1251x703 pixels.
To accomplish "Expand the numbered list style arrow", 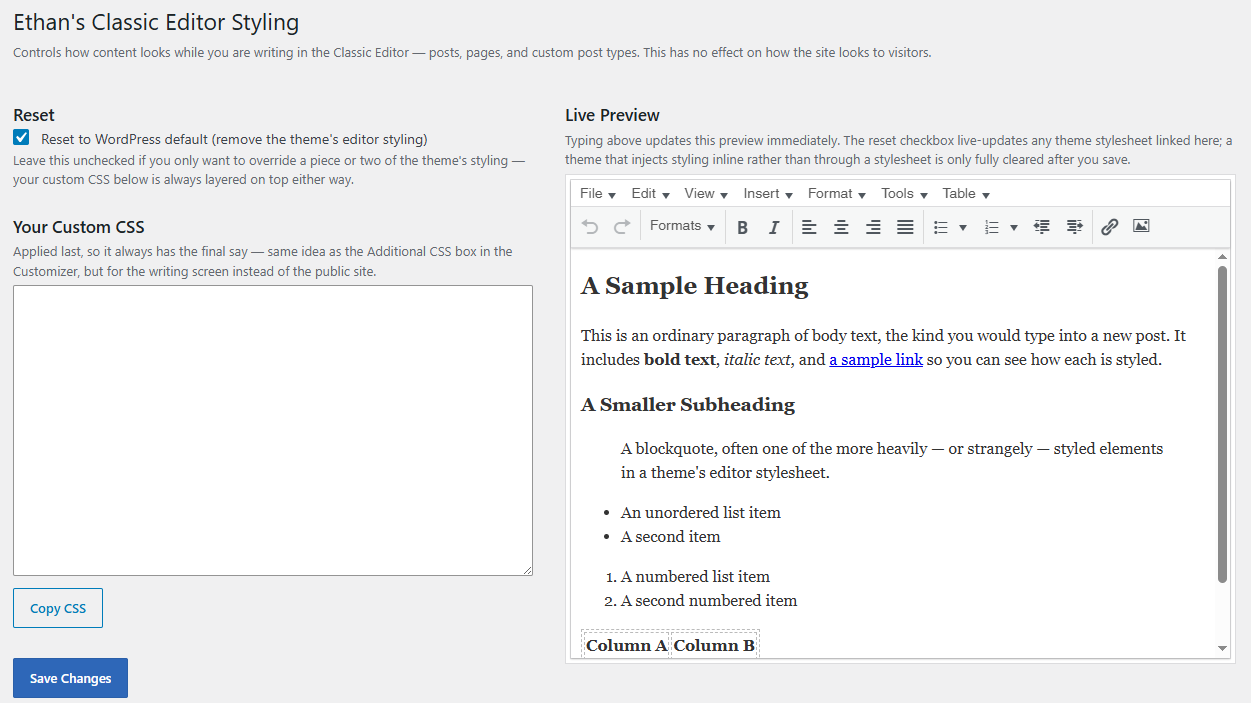I will tap(1014, 227).
